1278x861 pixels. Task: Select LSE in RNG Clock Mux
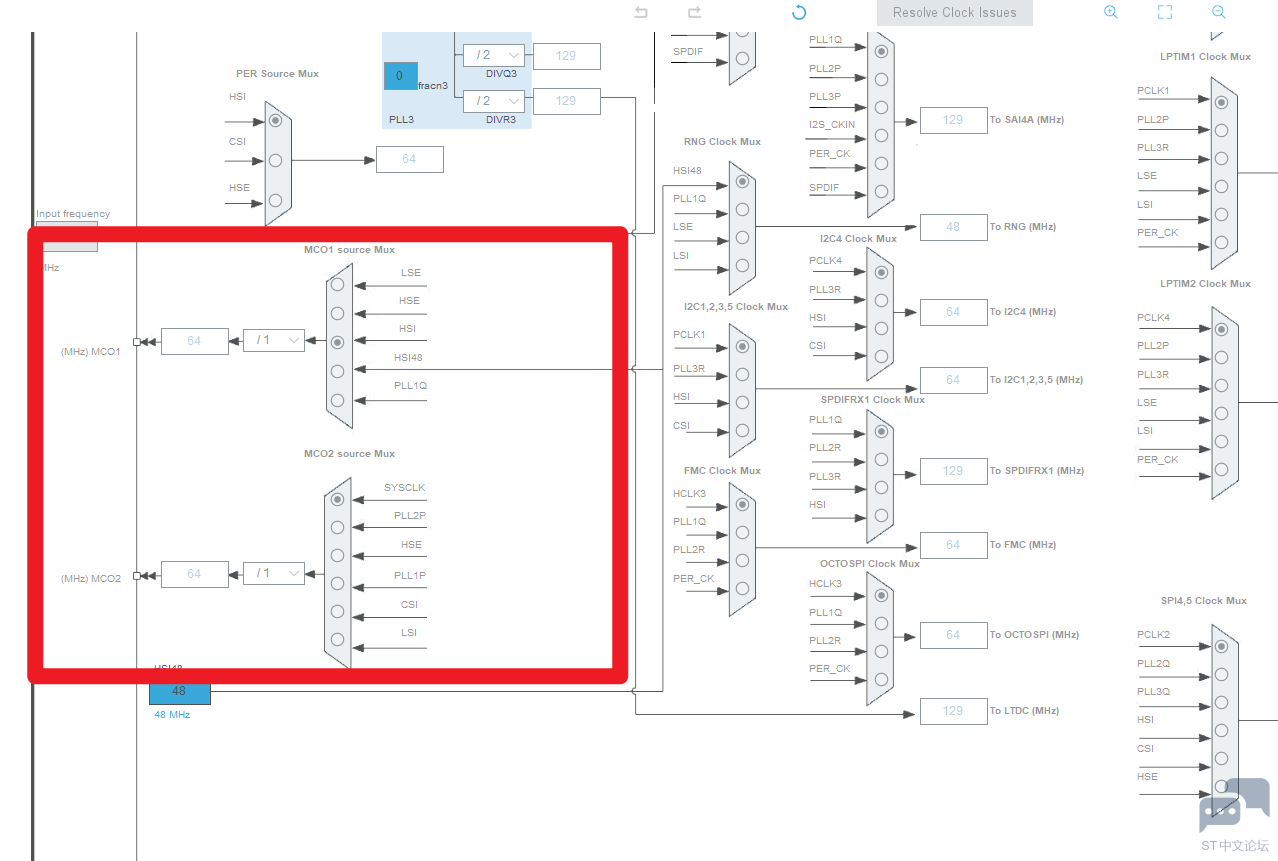point(742,237)
